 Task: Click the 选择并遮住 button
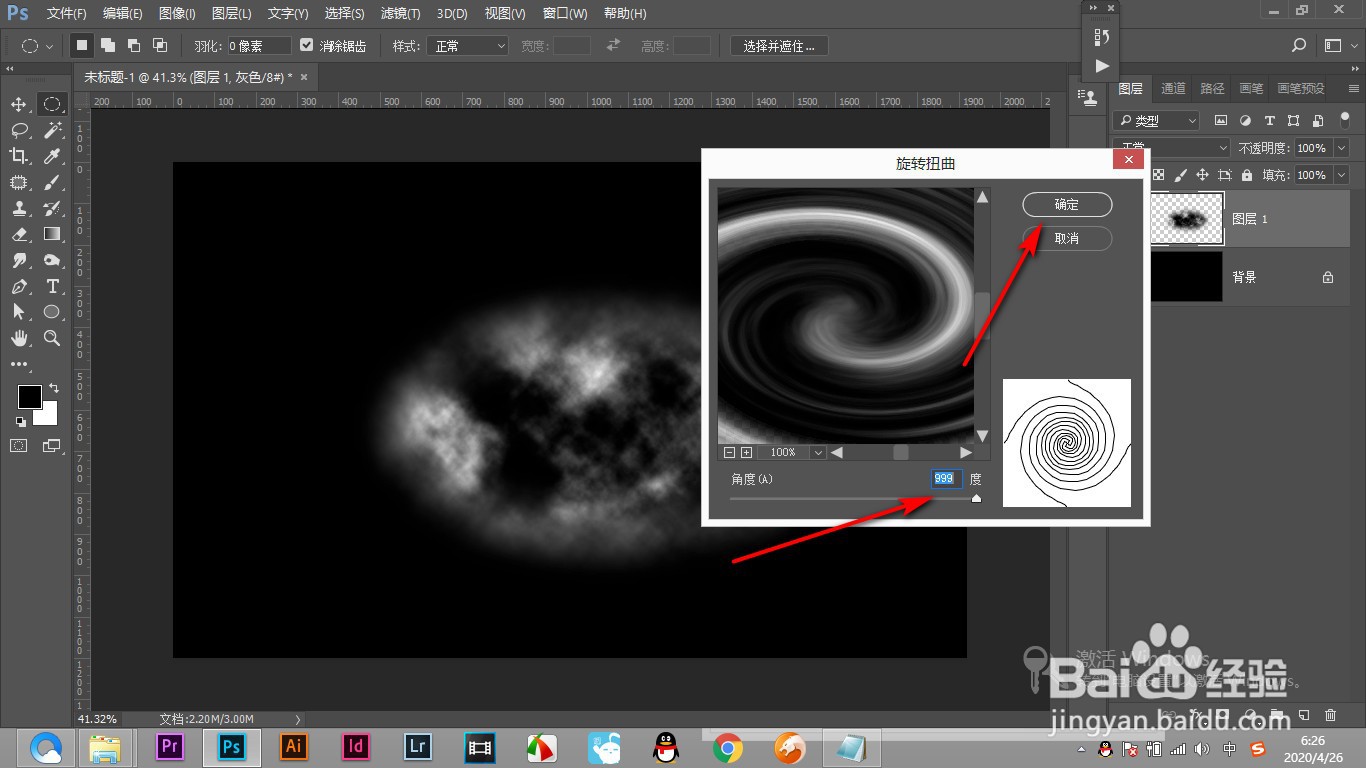click(778, 45)
